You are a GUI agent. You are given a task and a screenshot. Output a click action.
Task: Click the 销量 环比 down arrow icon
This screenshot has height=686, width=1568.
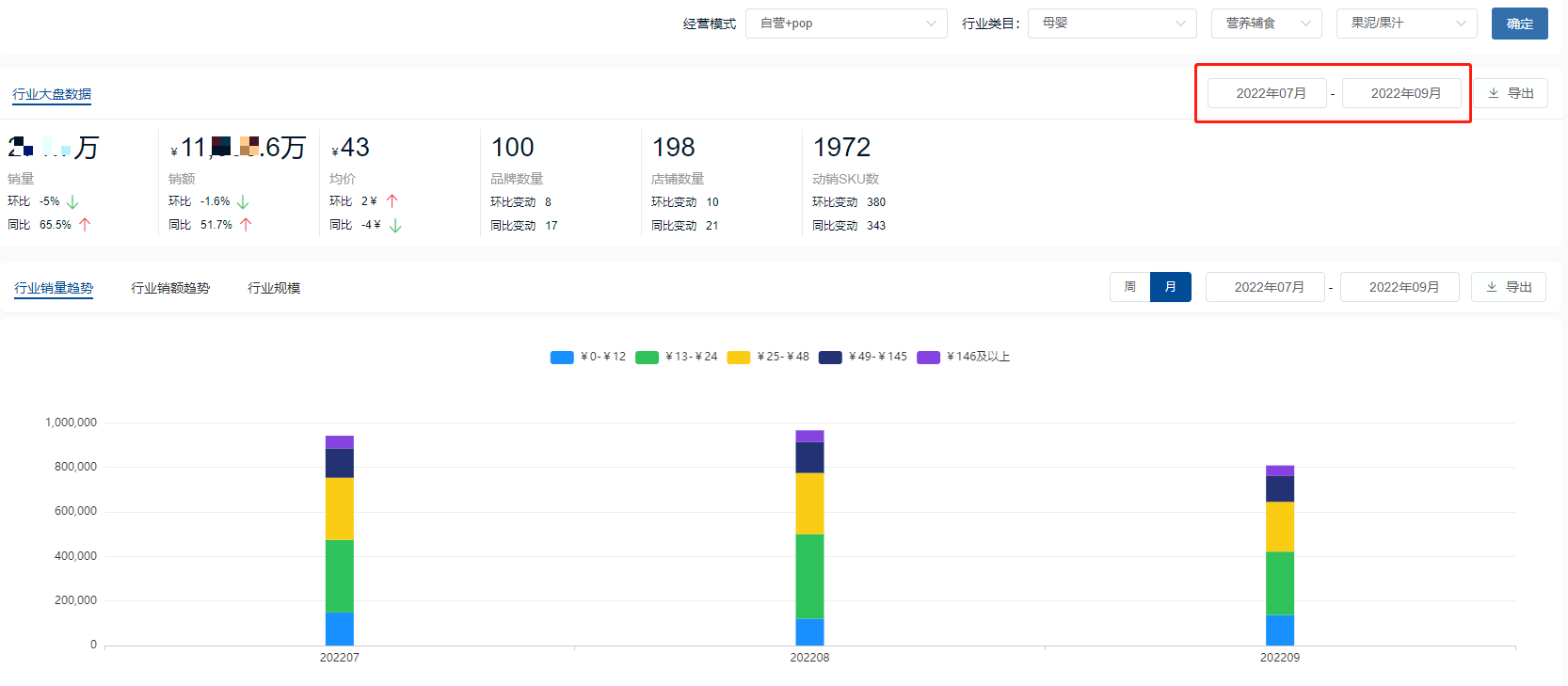[x=72, y=202]
